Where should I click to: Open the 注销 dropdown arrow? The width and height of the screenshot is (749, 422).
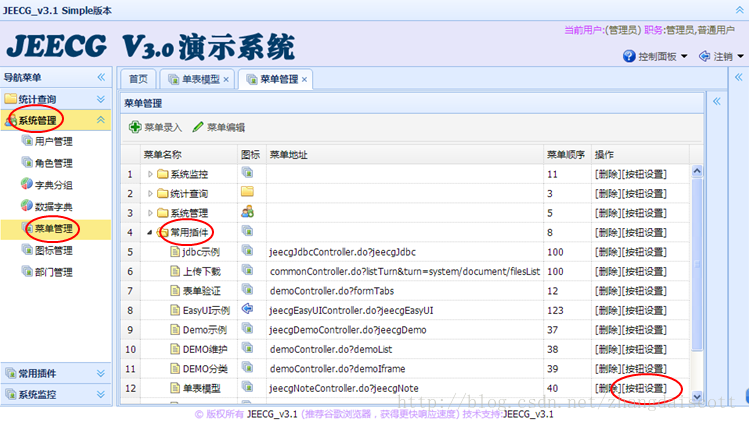tap(740, 56)
